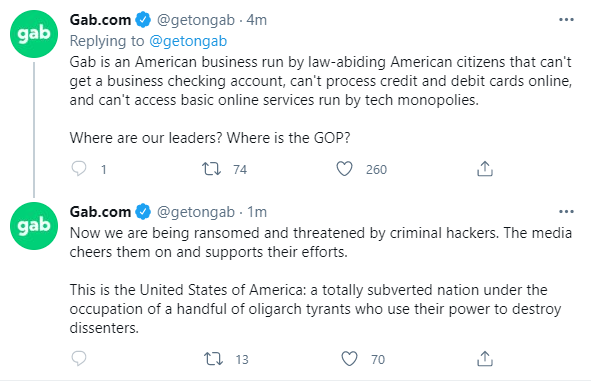Click the gab avatar on the first tweet
This screenshot has height=382, width=591.
point(34,34)
